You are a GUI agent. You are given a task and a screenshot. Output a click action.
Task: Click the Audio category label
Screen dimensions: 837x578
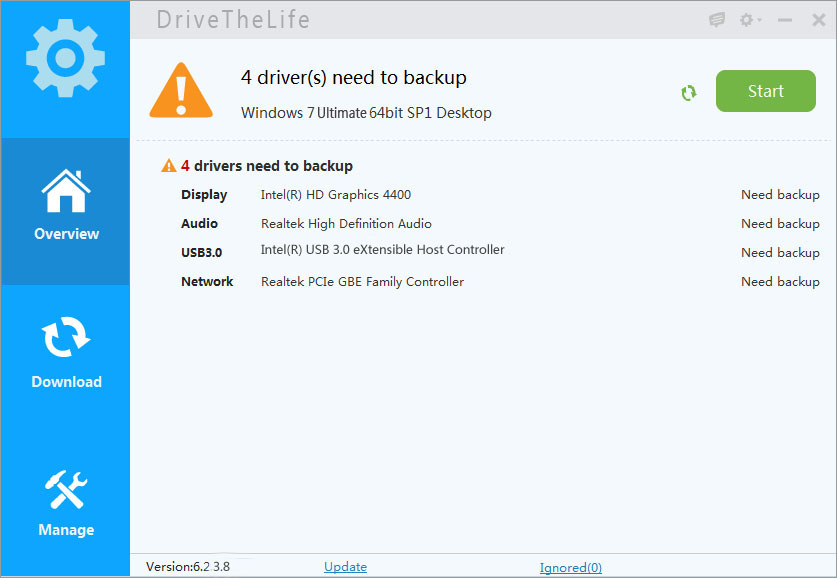pyautogui.click(x=199, y=224)
